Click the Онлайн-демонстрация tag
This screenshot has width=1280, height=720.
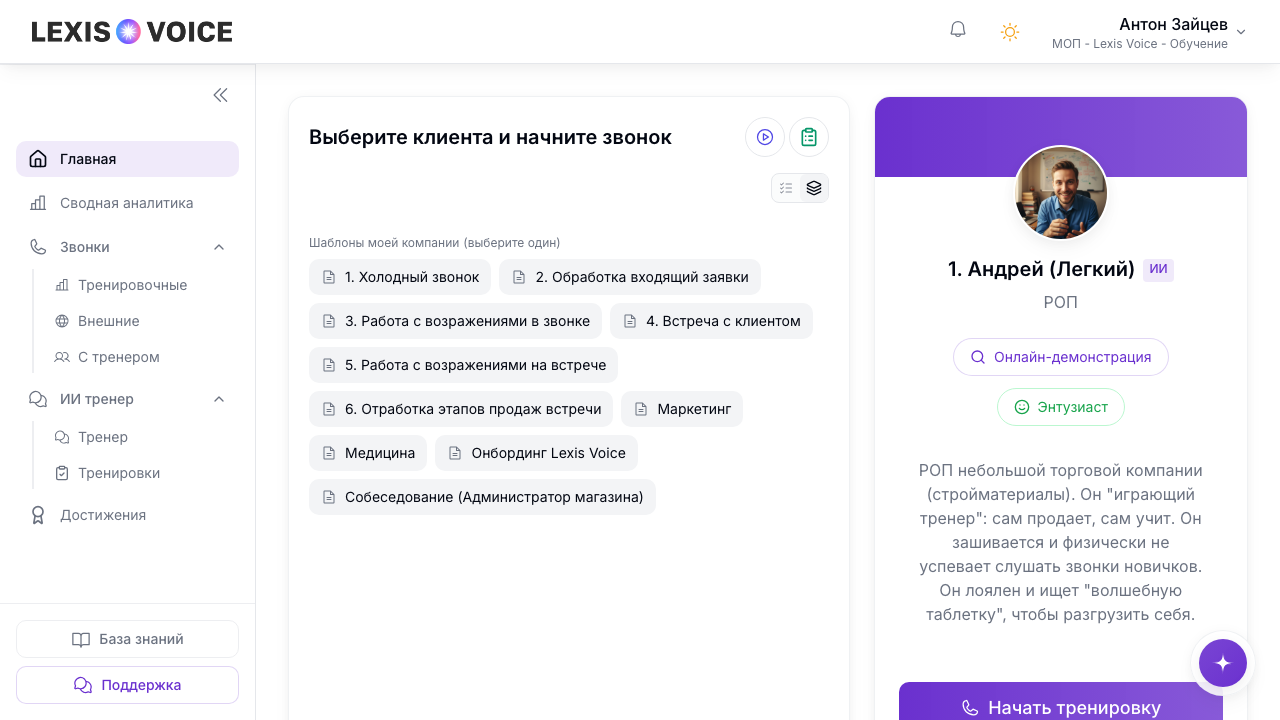tap(1061, 357)
